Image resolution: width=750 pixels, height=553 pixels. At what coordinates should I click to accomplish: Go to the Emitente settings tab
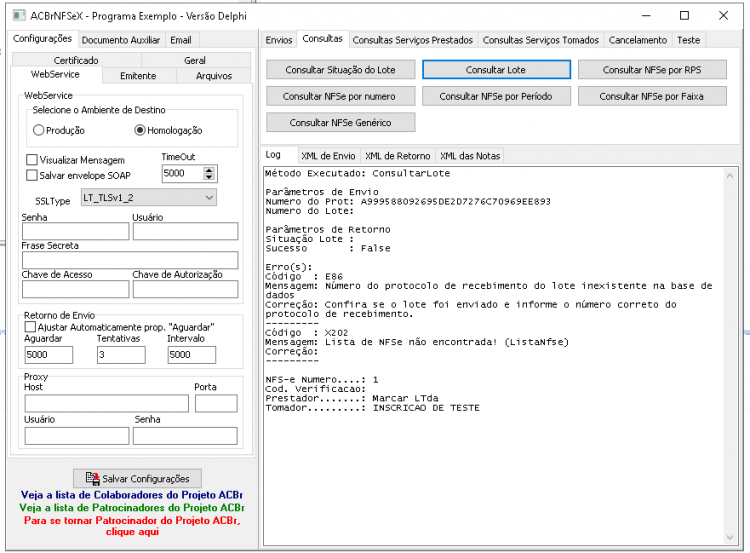point(138,76)
